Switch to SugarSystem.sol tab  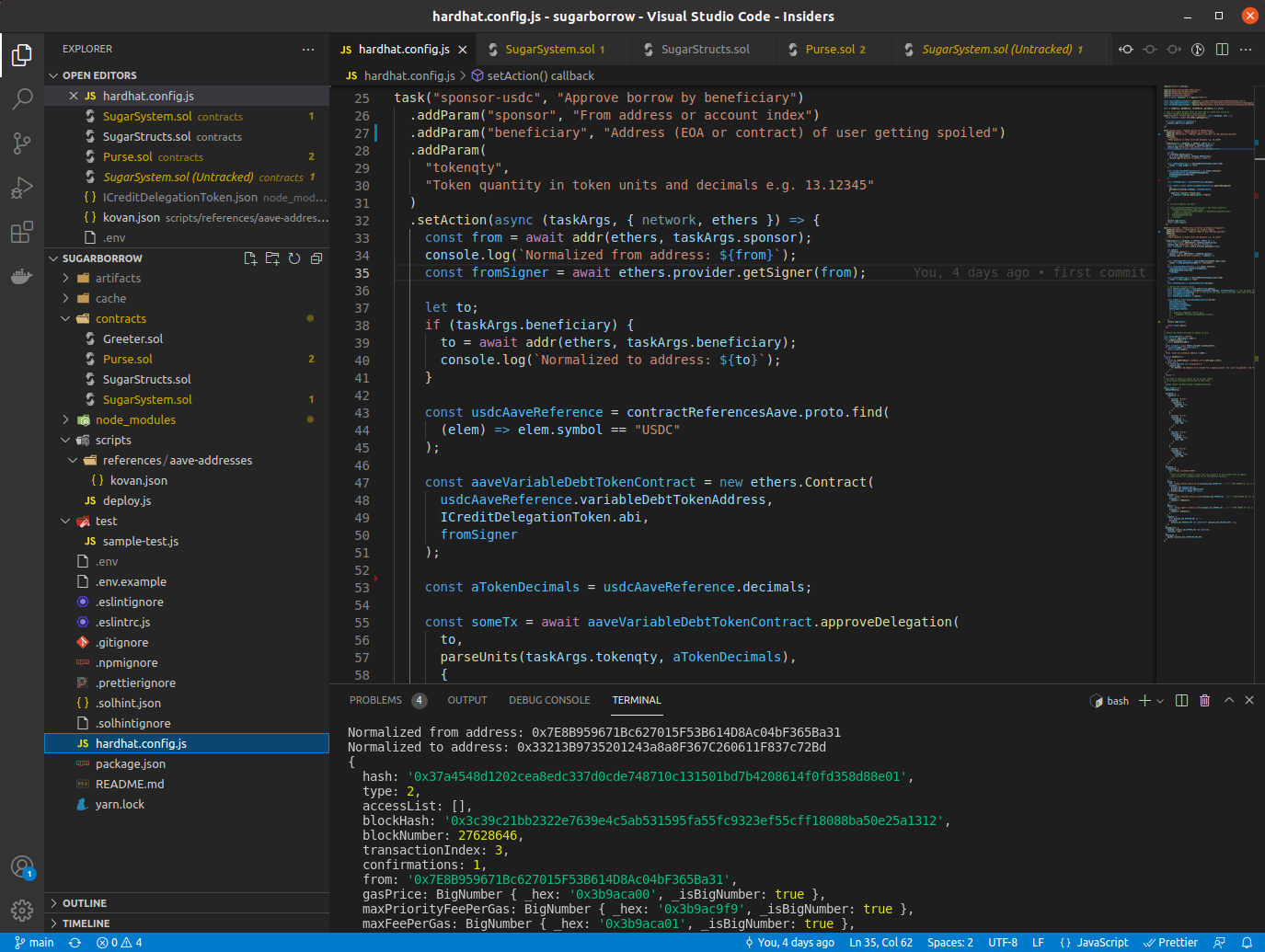554,50
